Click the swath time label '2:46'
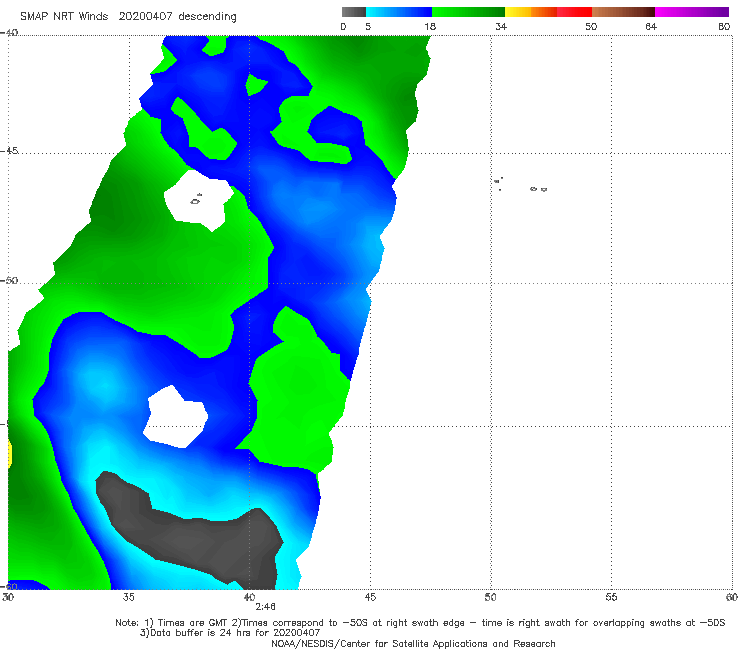The height and width of the screenshot is (650, 740). tap(266, 607)
